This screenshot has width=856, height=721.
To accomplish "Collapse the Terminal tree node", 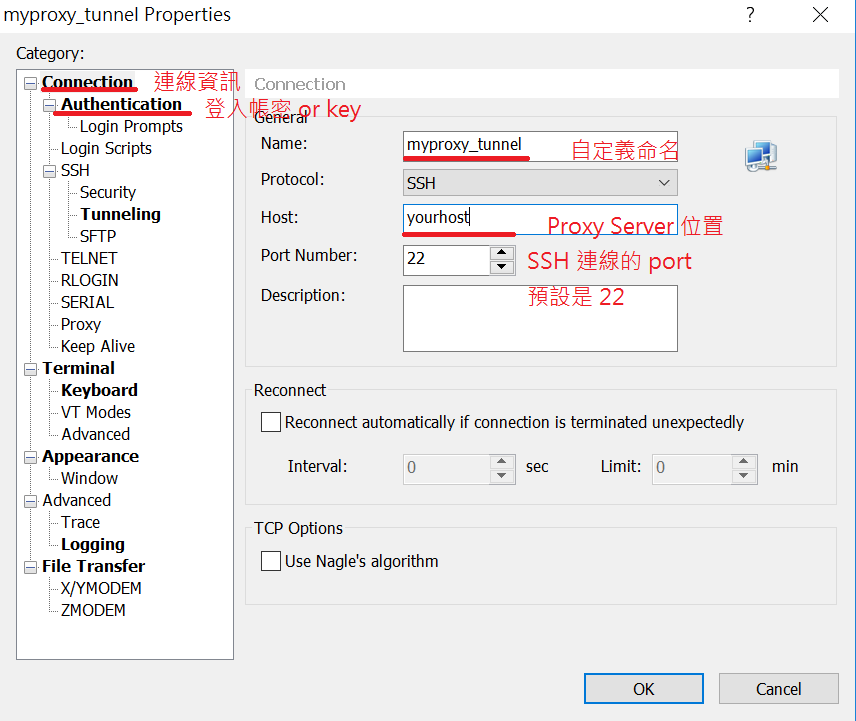I will tap(31, 369).
